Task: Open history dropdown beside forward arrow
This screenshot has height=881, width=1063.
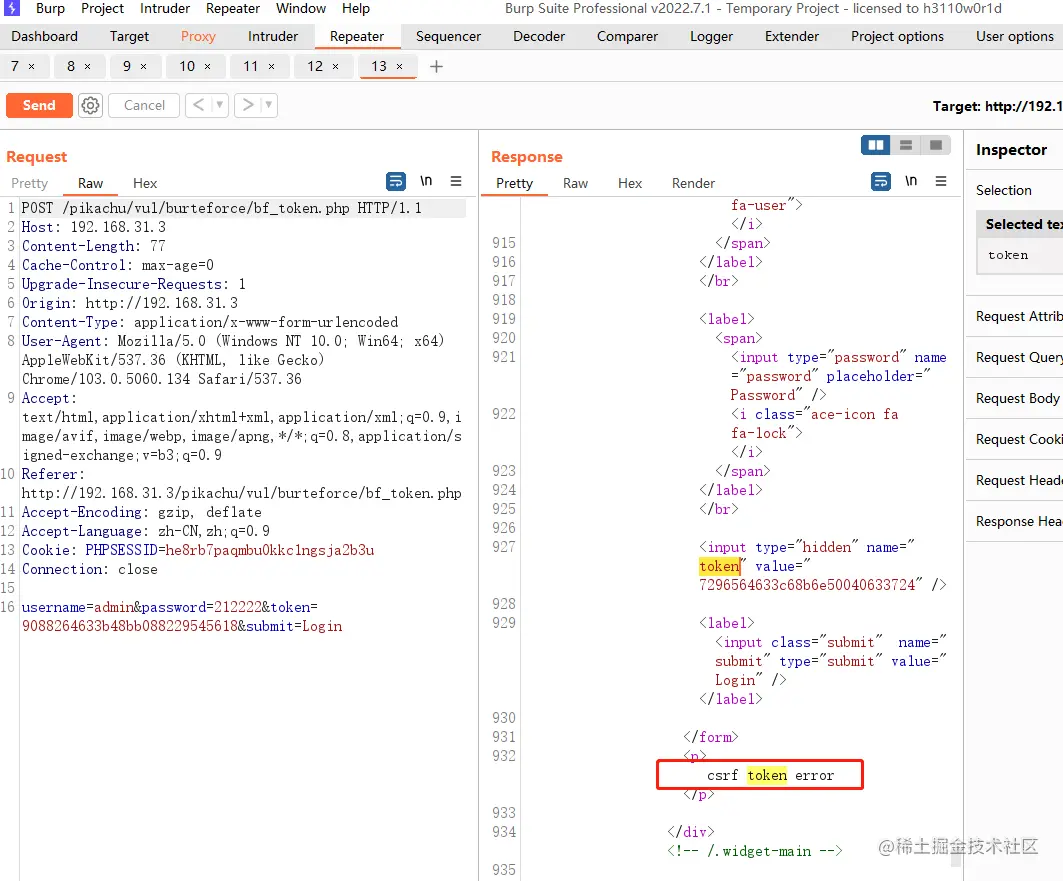Action: 269,105
